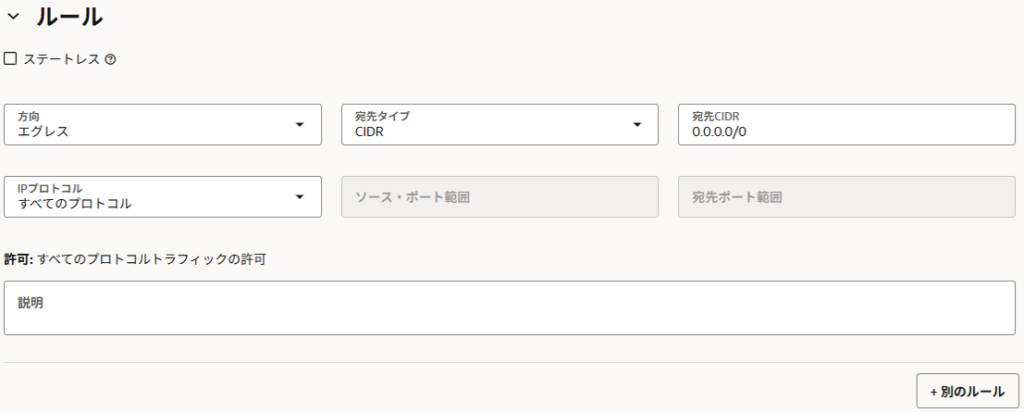Open the IPプロトコル dropdown field
The width and height of the screenshot is (1024, 413).
tap(150, 196)
